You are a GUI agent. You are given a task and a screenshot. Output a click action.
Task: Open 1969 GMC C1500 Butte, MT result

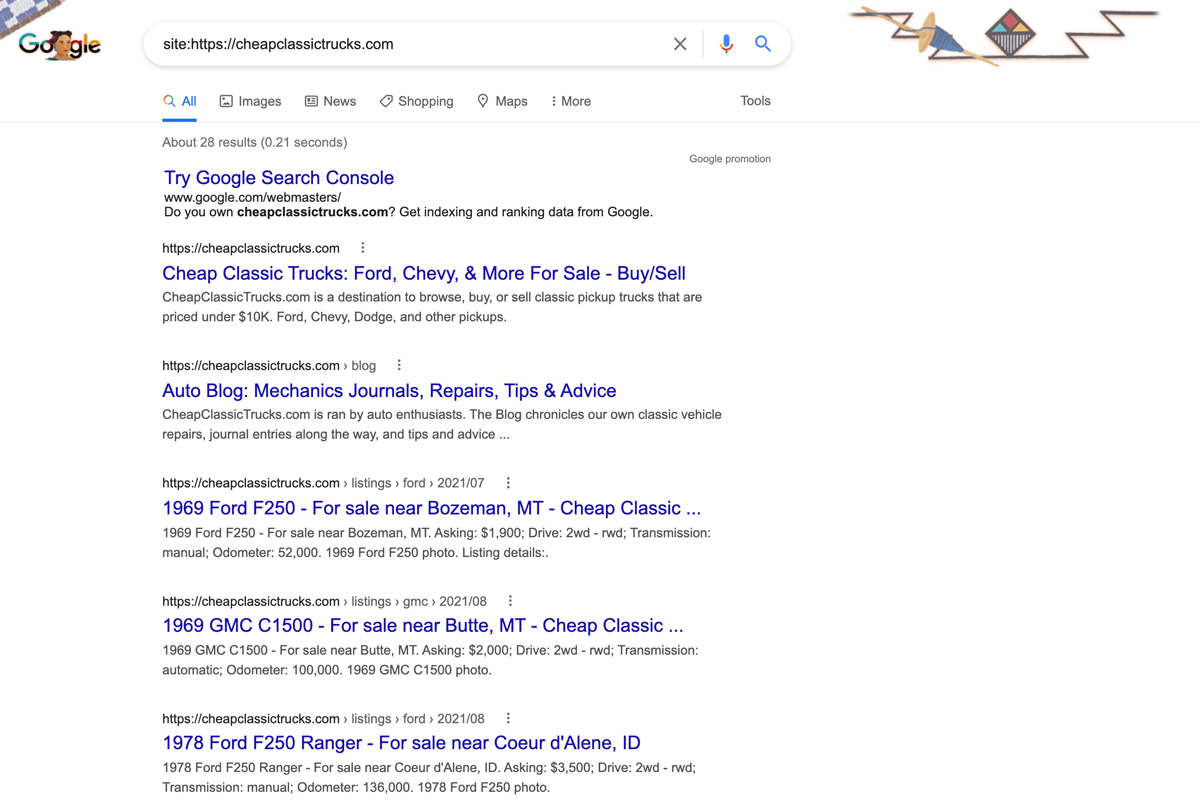pyautogui.click(x=423, y=626)
